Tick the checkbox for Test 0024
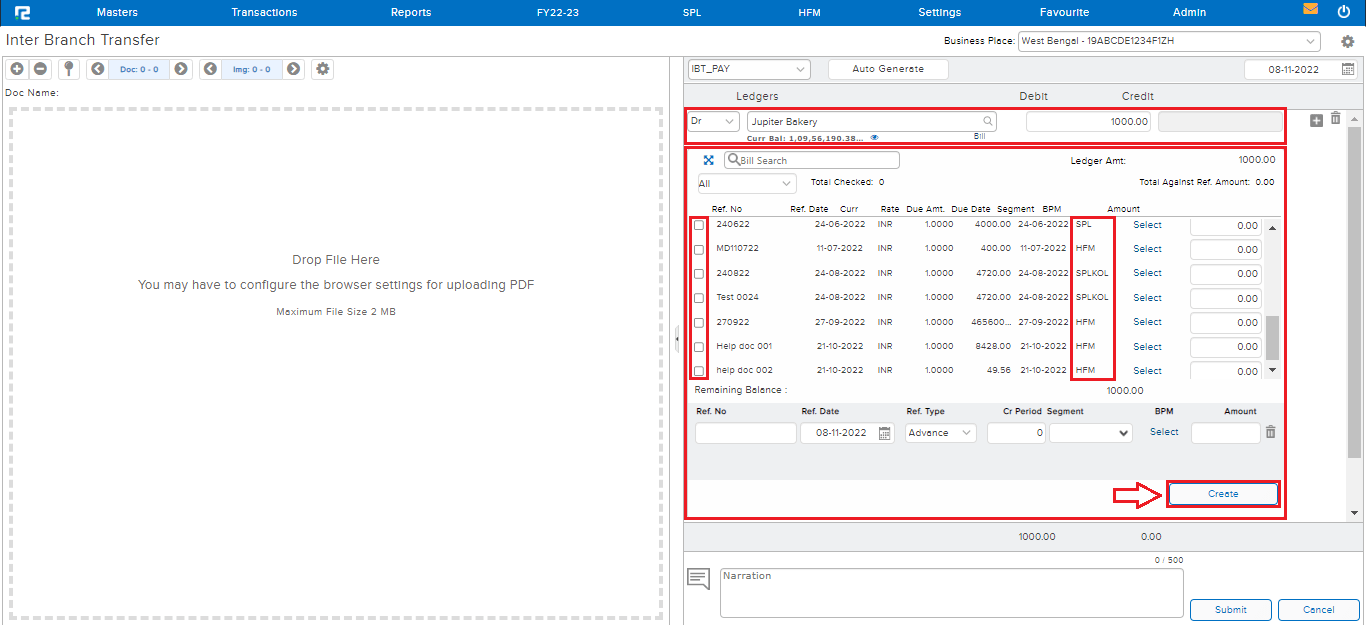This screenshot has height=625, width=1366. 699,298
